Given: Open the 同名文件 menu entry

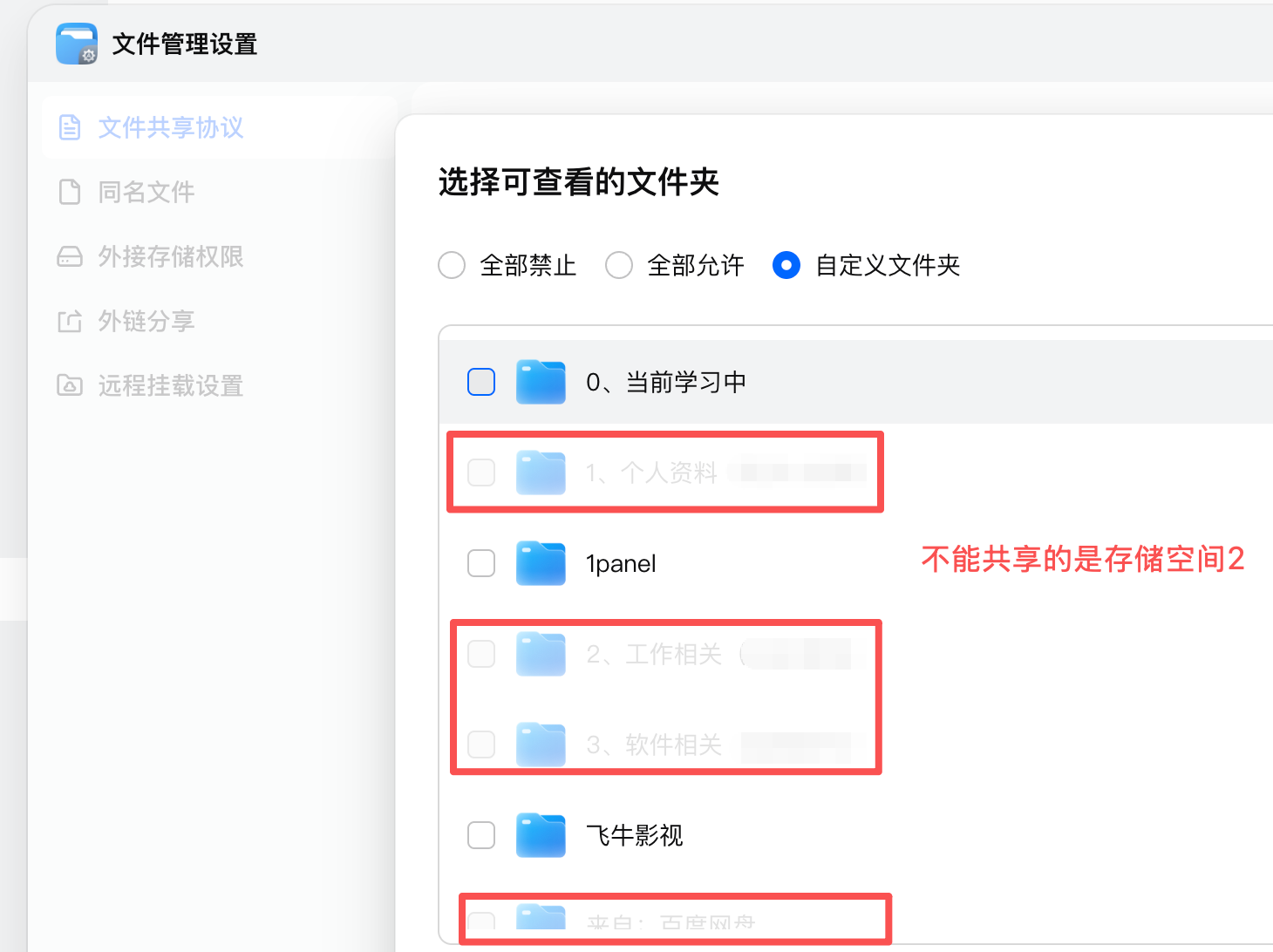Looking at the screenshot, I should (146, 192).
